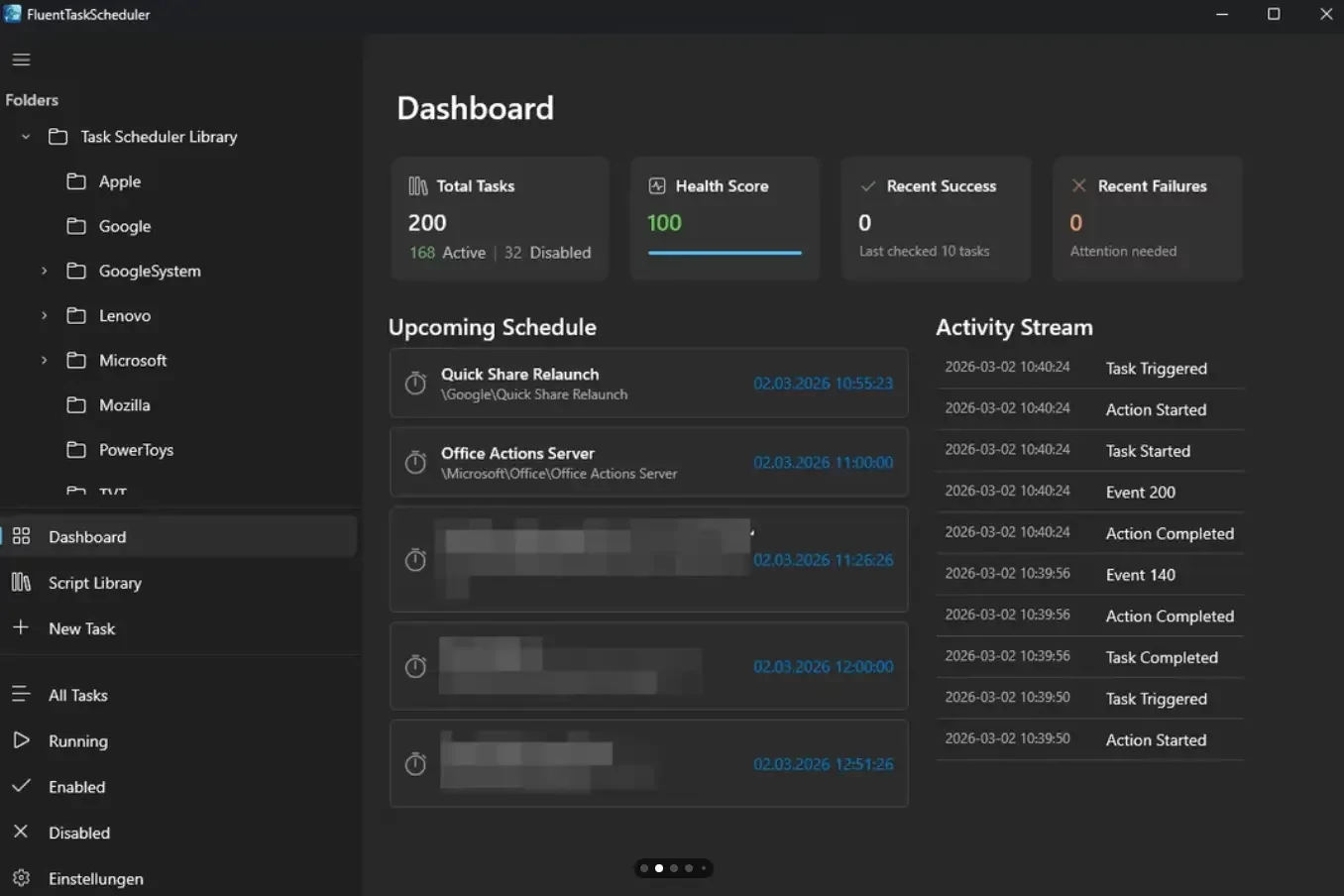Expand the Microsoft folder chevron
The image size is (1344, 896).
pos(44,360)
